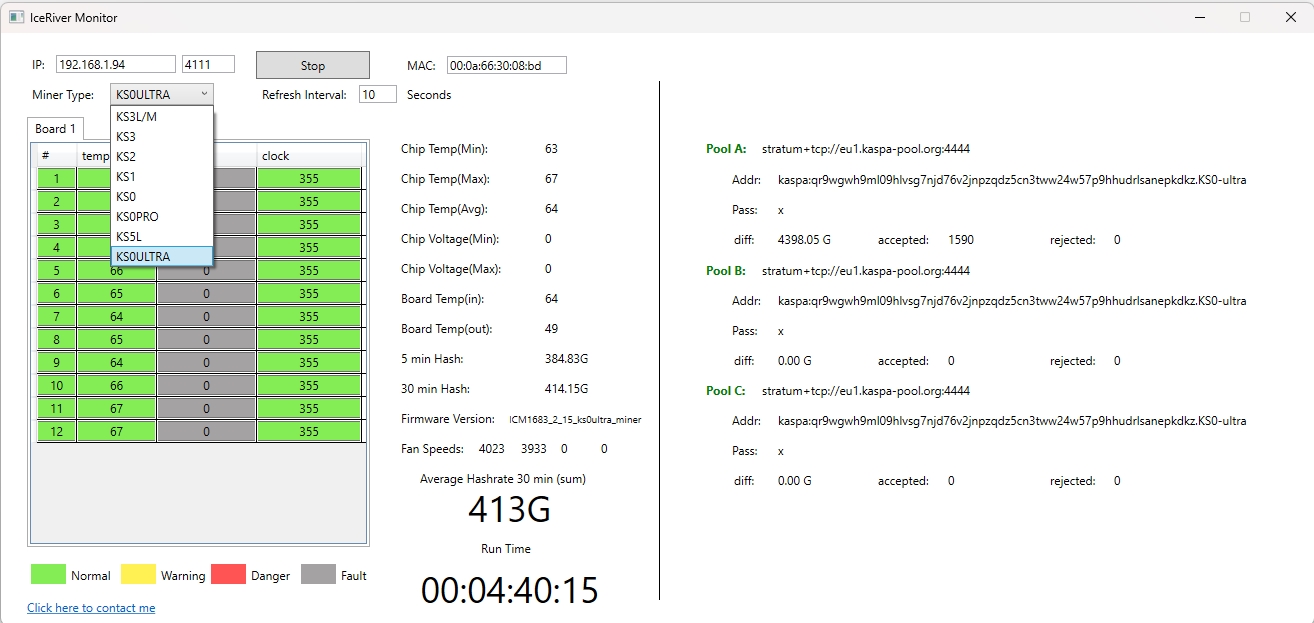Click the IceRiver Monitor app icon

(16, 17)
